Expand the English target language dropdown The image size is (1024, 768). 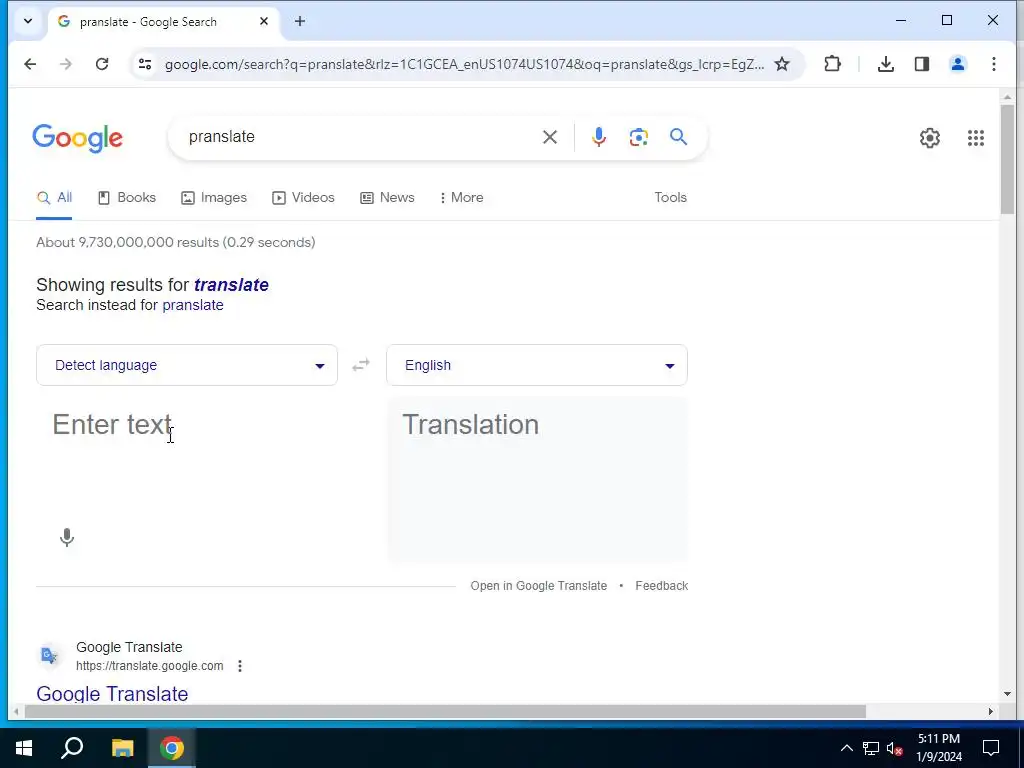(537, 365)
